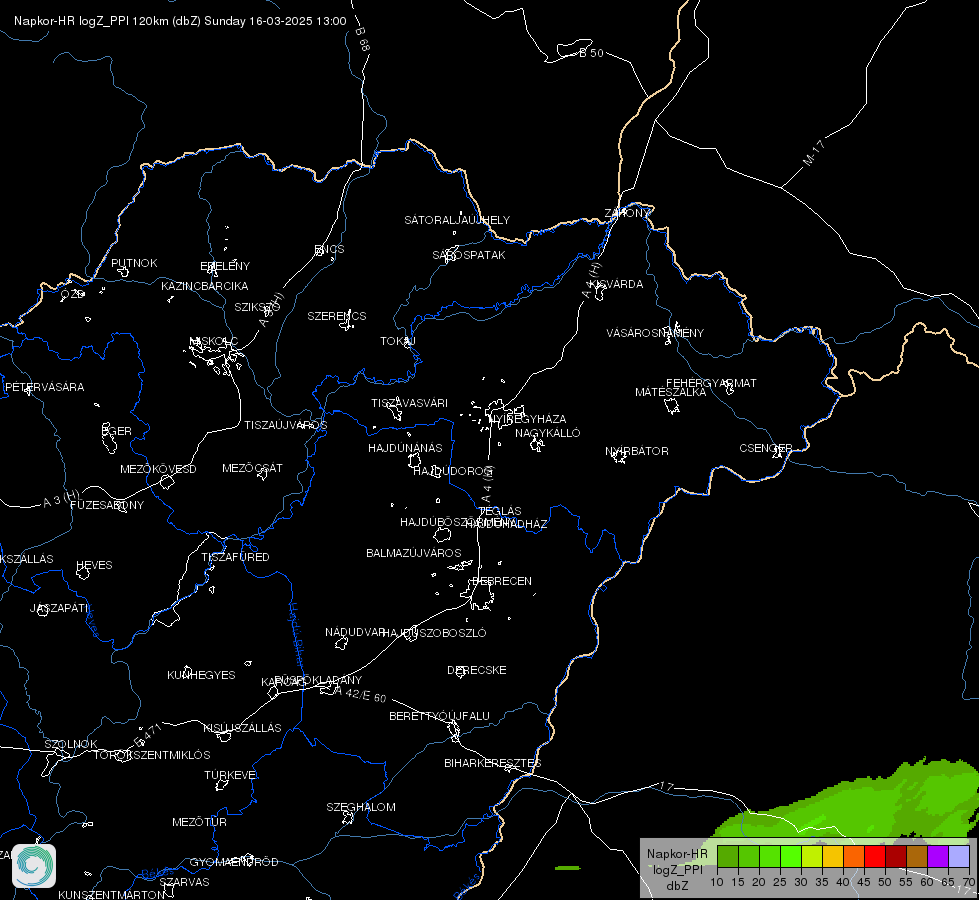This screenshot has height=900, width=979.
Task: Click the MEZŐTÚR label
Action: tap(199, 822)
